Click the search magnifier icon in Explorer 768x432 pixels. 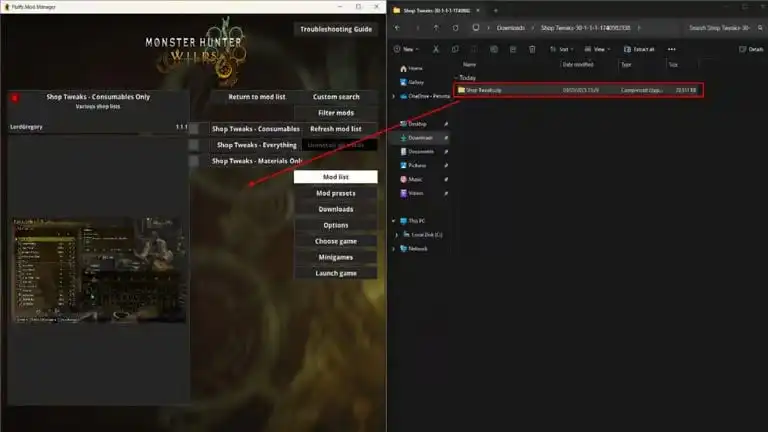coord(761,28)
